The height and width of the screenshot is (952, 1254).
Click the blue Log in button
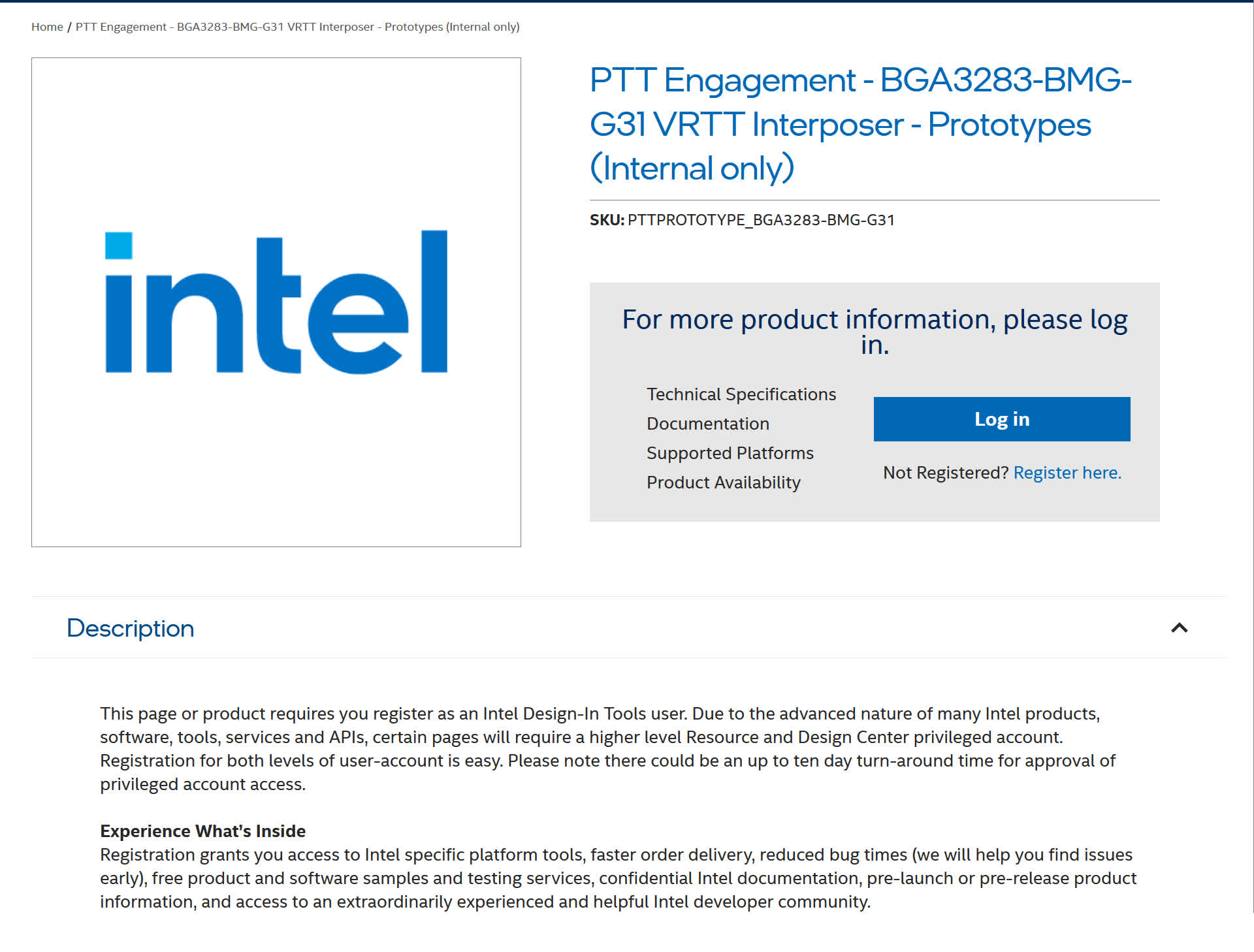(x=1001, y=419)
